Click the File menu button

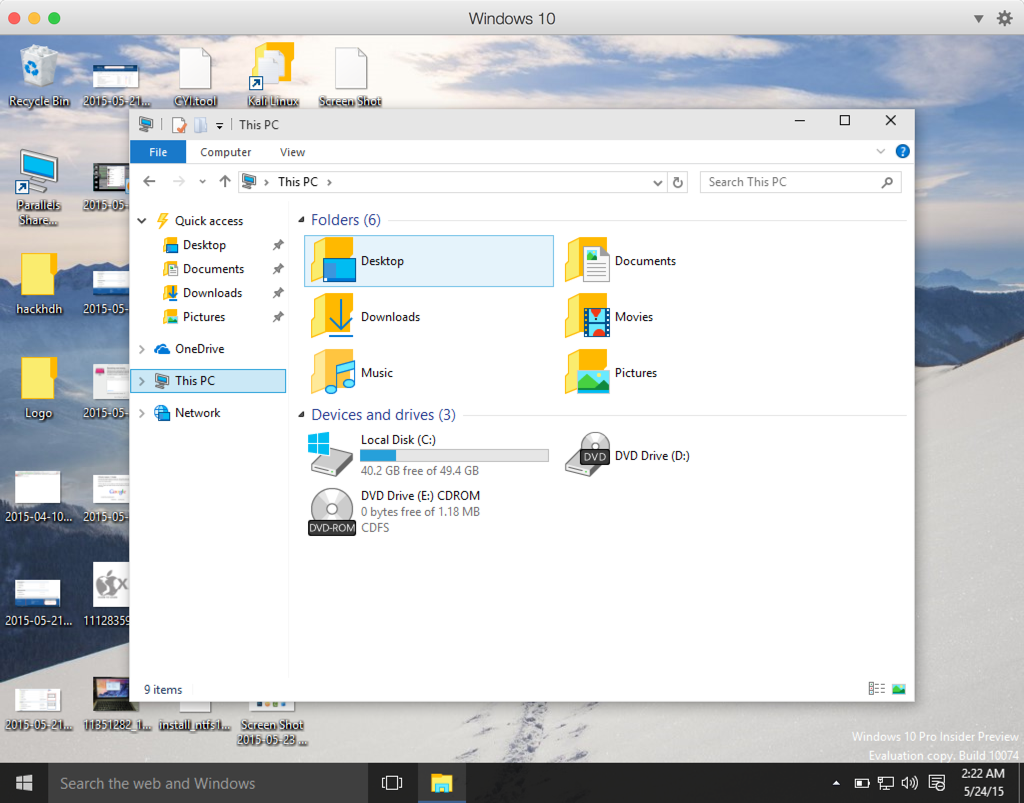point(158,152)
